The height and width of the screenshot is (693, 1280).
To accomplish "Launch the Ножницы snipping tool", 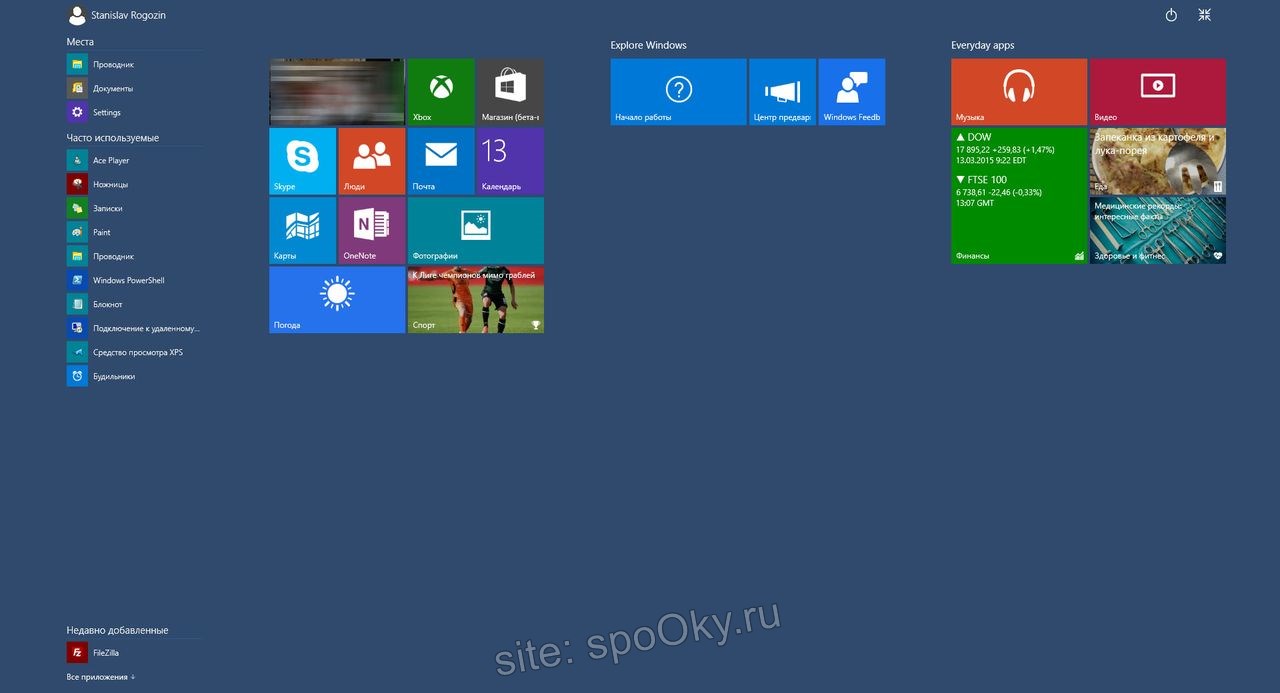I will [134, 185].
